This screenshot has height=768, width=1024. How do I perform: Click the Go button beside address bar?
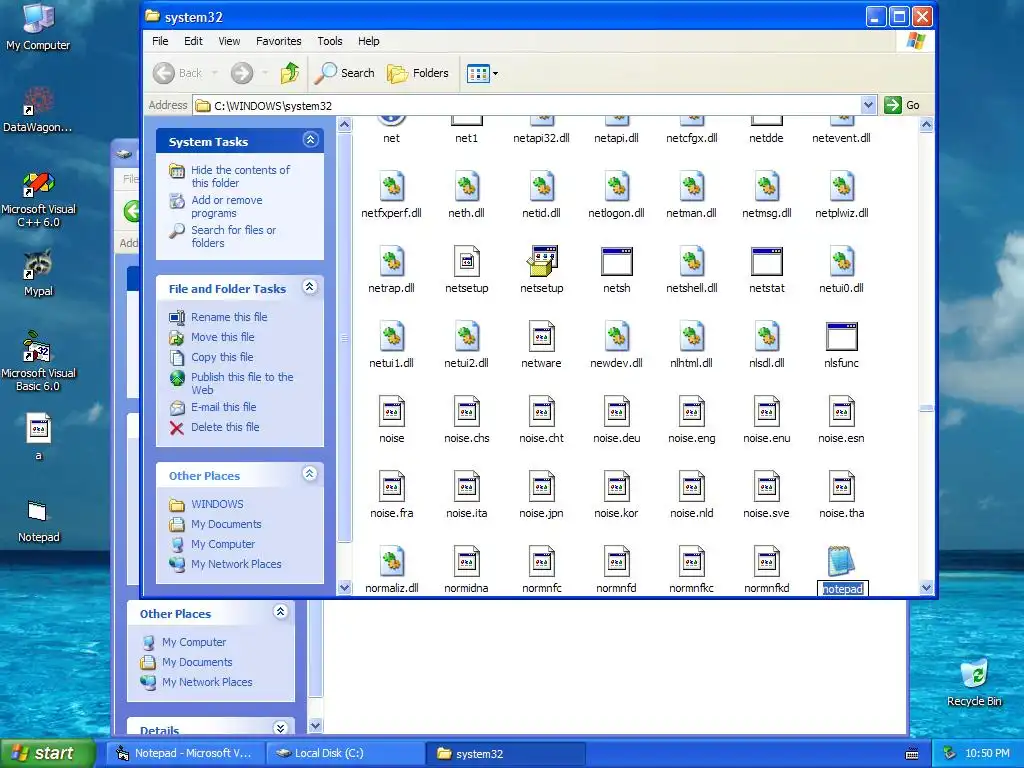(903, 104)
